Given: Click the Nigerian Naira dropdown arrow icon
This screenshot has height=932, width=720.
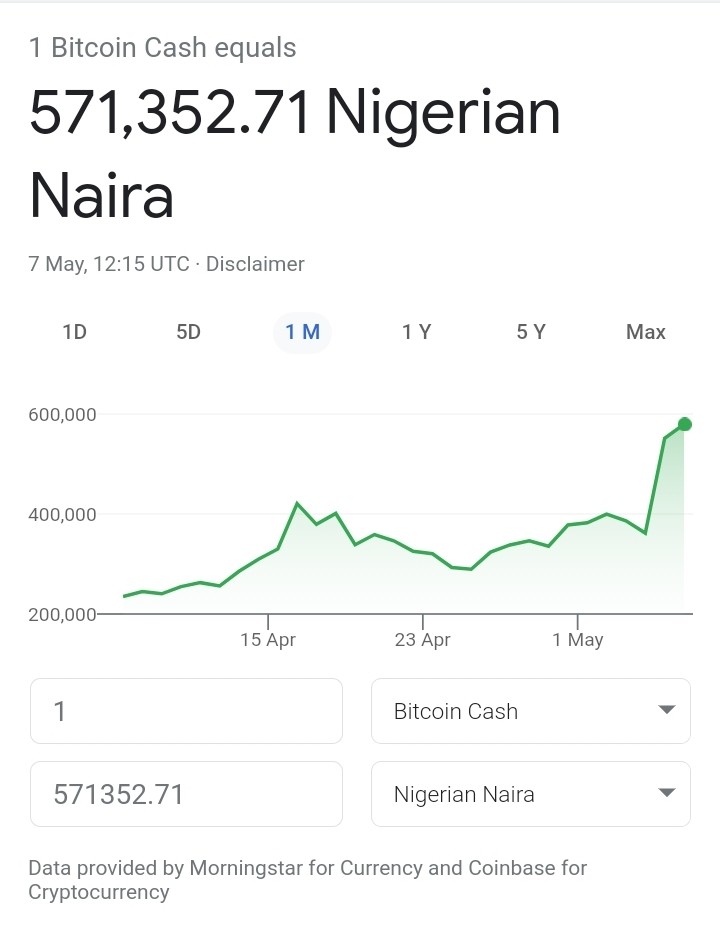Looking at the screenshot, I should tap(667, 793).
